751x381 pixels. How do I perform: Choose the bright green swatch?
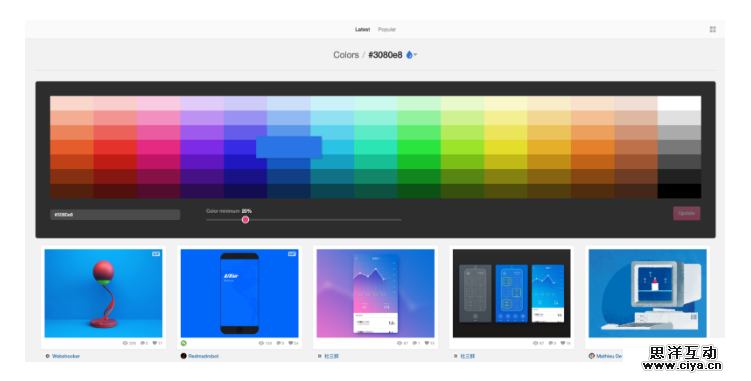coord(419,147)
